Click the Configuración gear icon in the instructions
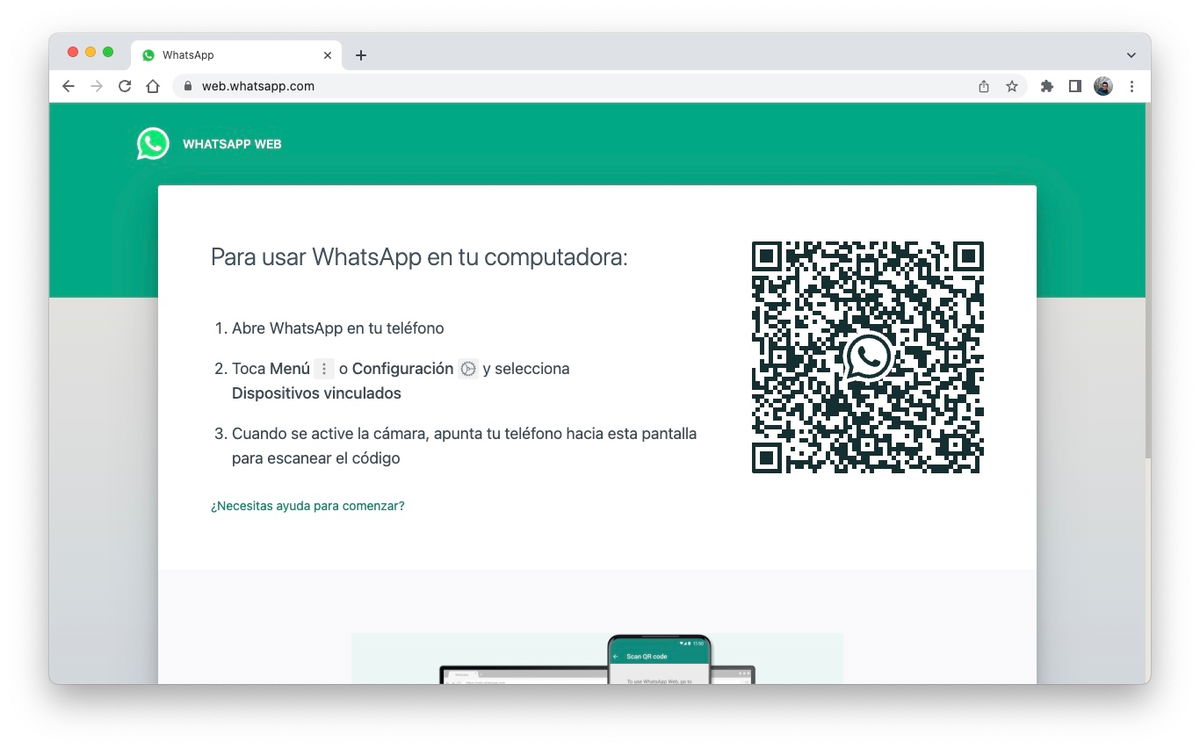 [x=468, y=368]
